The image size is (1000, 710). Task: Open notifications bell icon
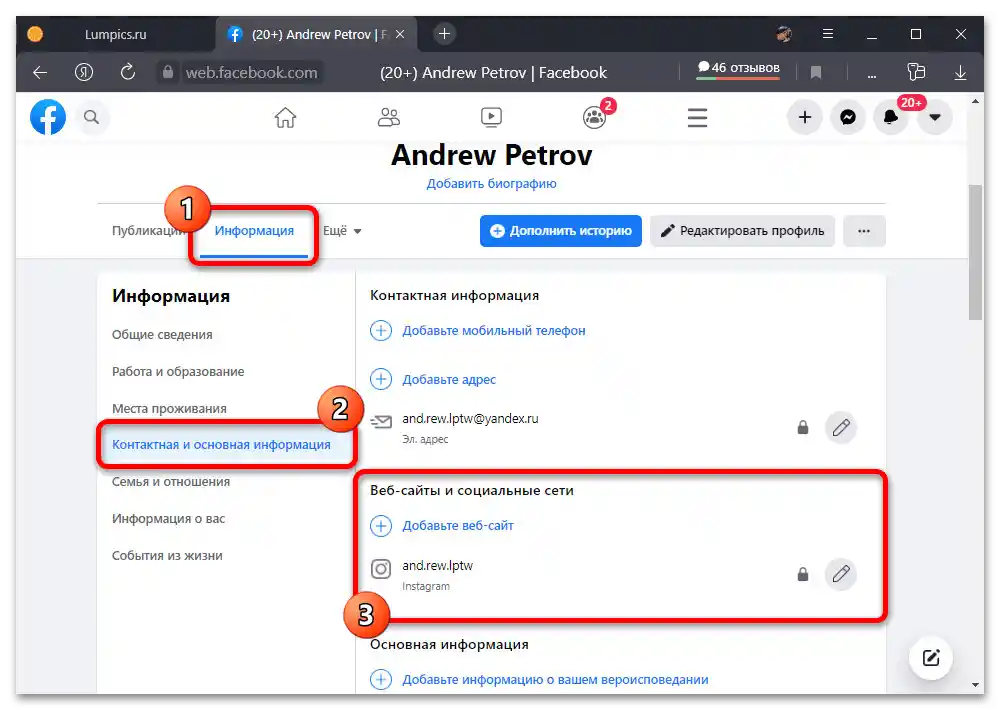click(891, 117)
